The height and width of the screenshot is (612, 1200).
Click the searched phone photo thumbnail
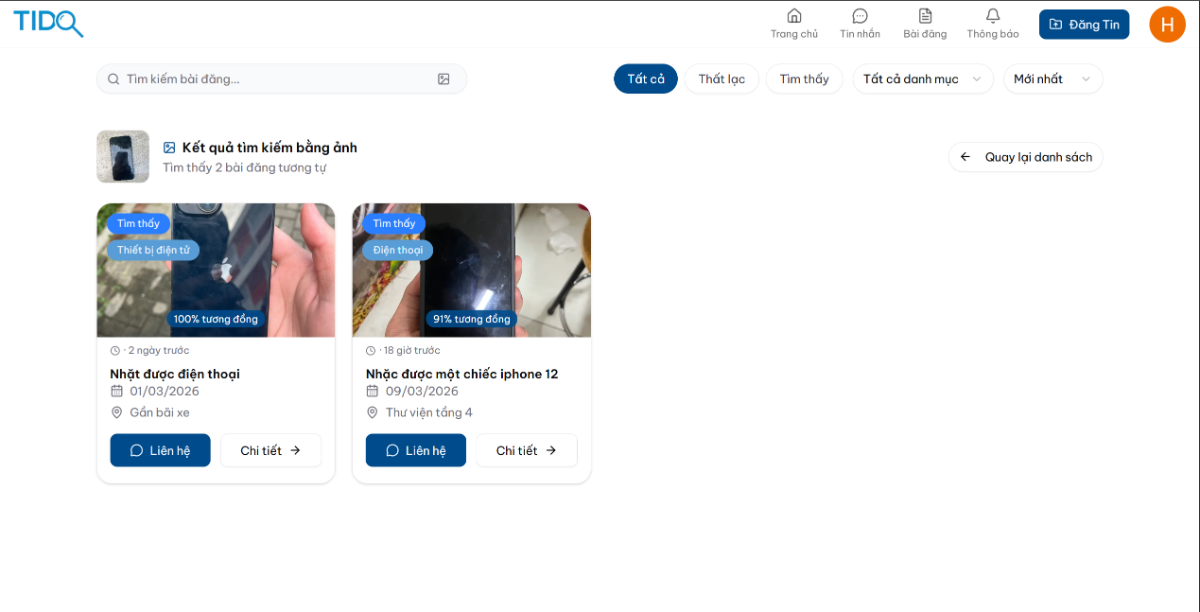coord(123,157)
